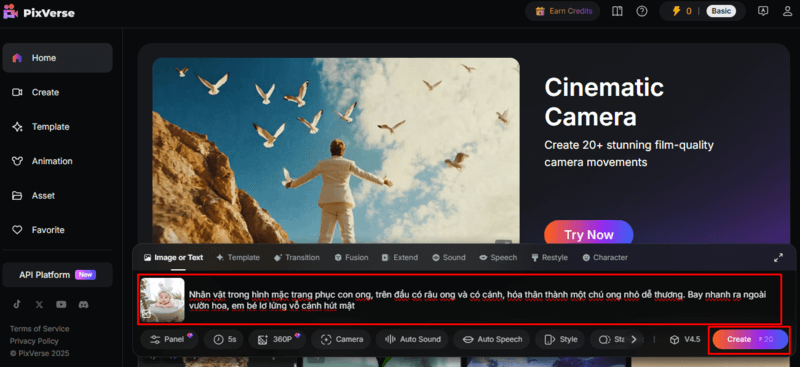The width and height of the screenshot is (800, 367).
Task: Open the Home sidebar item
Action: coord(58,58)
